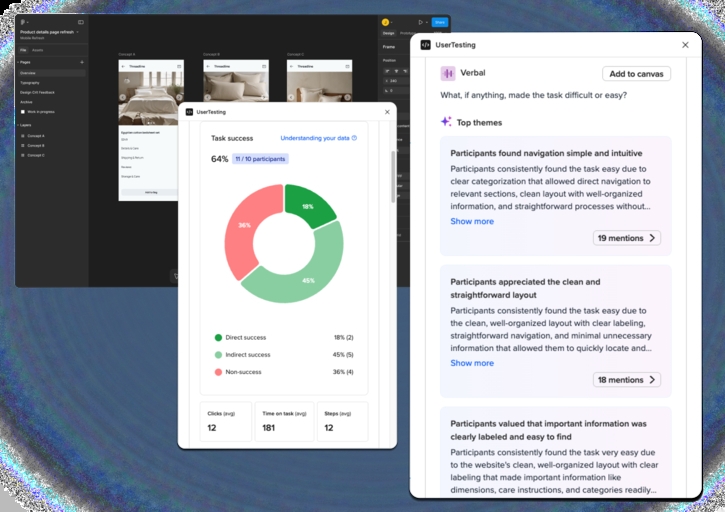Click the Concept A frame layer icon
The image size is (725, 512).
pos(23,136)
